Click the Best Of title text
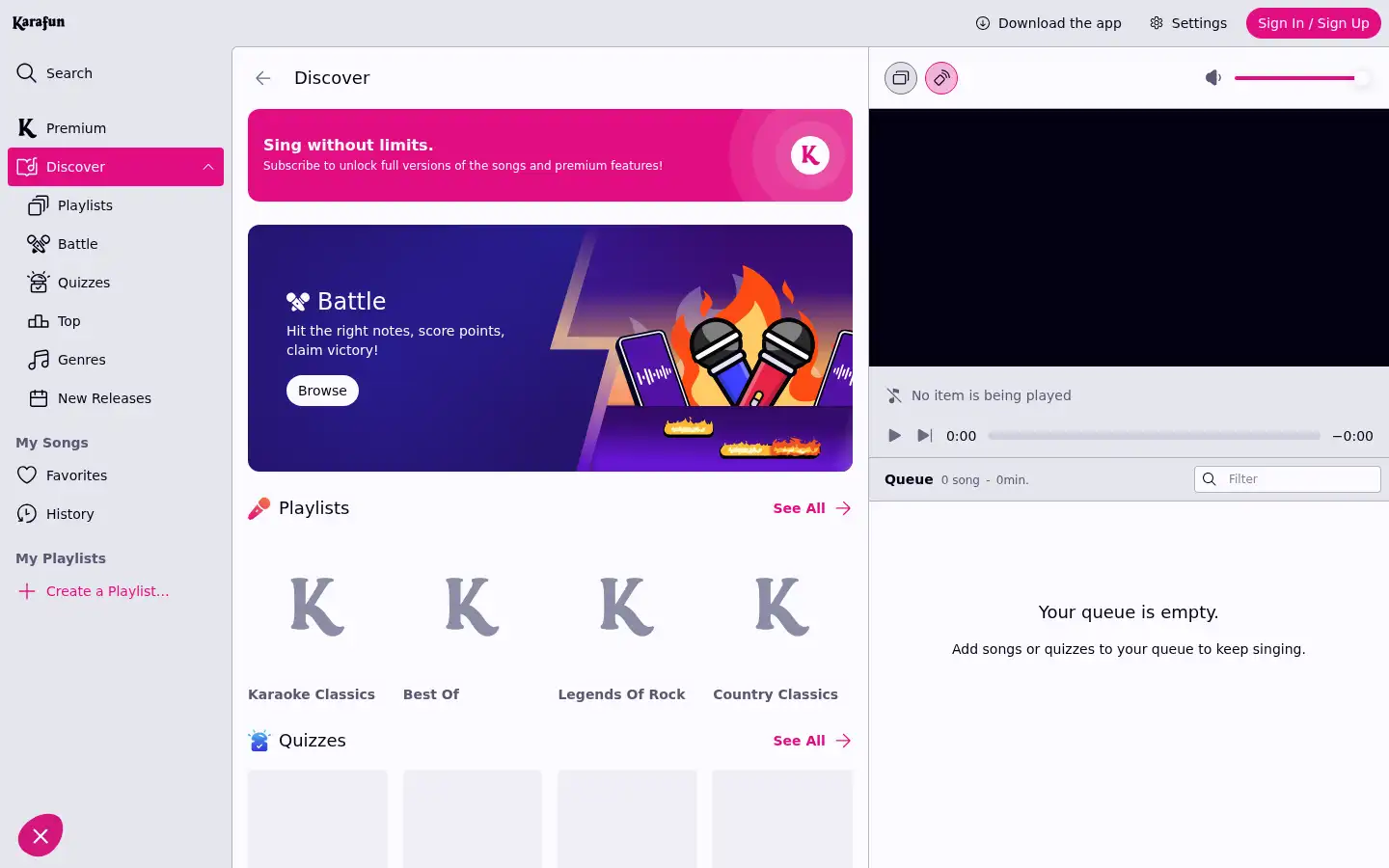Screen dimensions: 1389x868 (x=431, y=694)
